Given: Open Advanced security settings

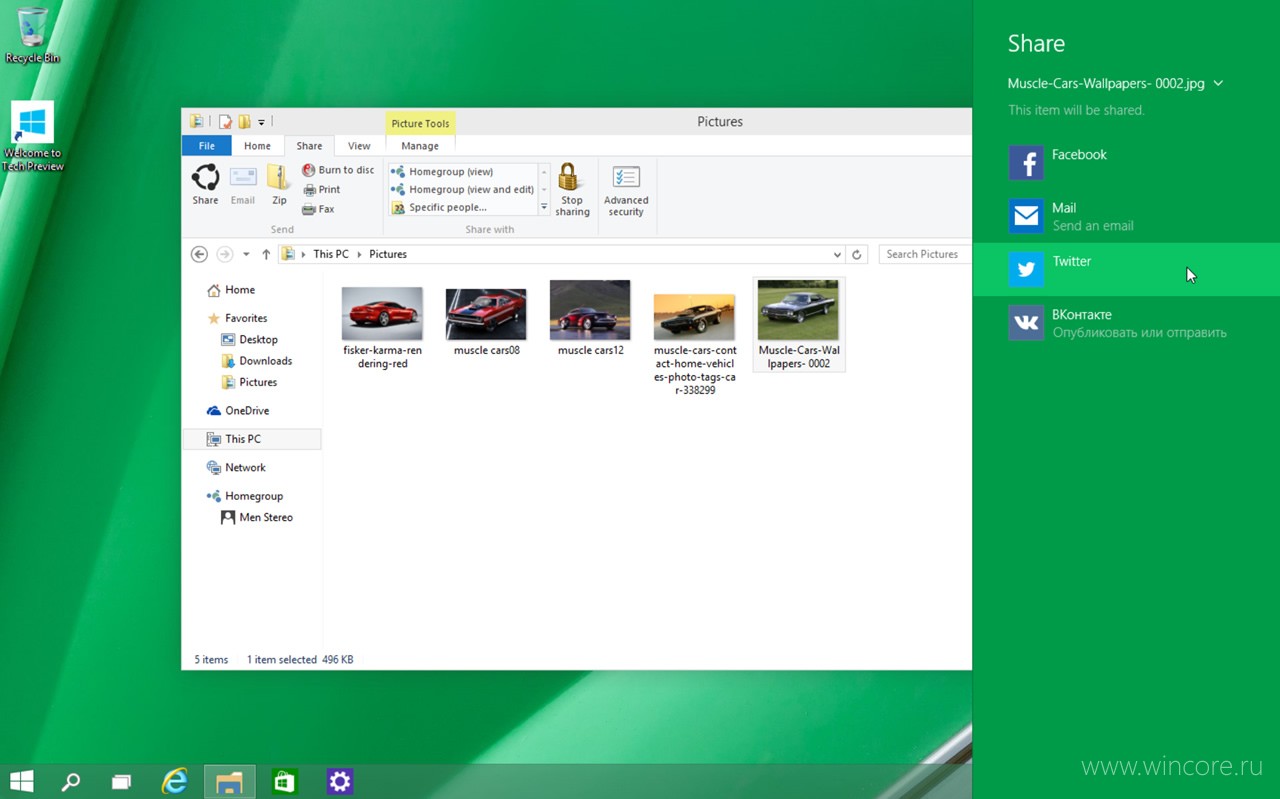Looking at the screenshot, I should pos(626,189).
